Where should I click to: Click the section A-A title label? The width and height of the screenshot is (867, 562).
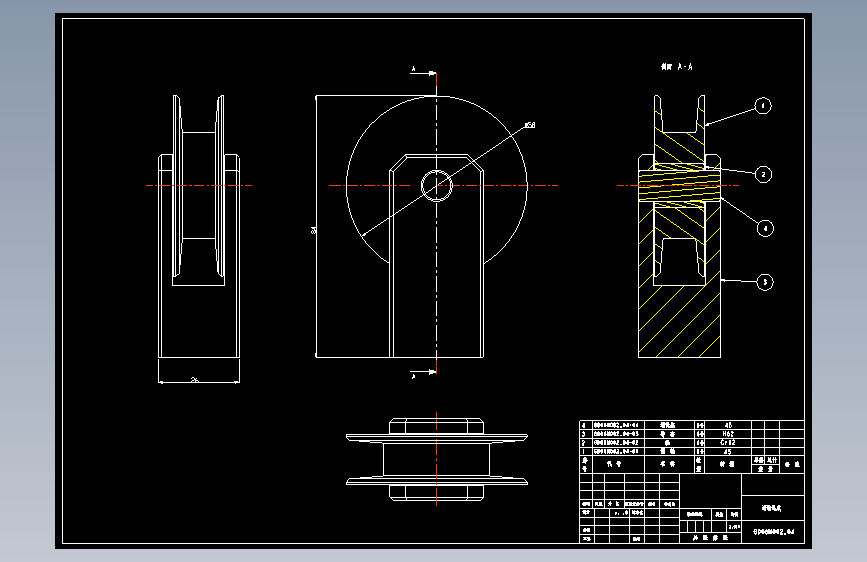point(677,67)
